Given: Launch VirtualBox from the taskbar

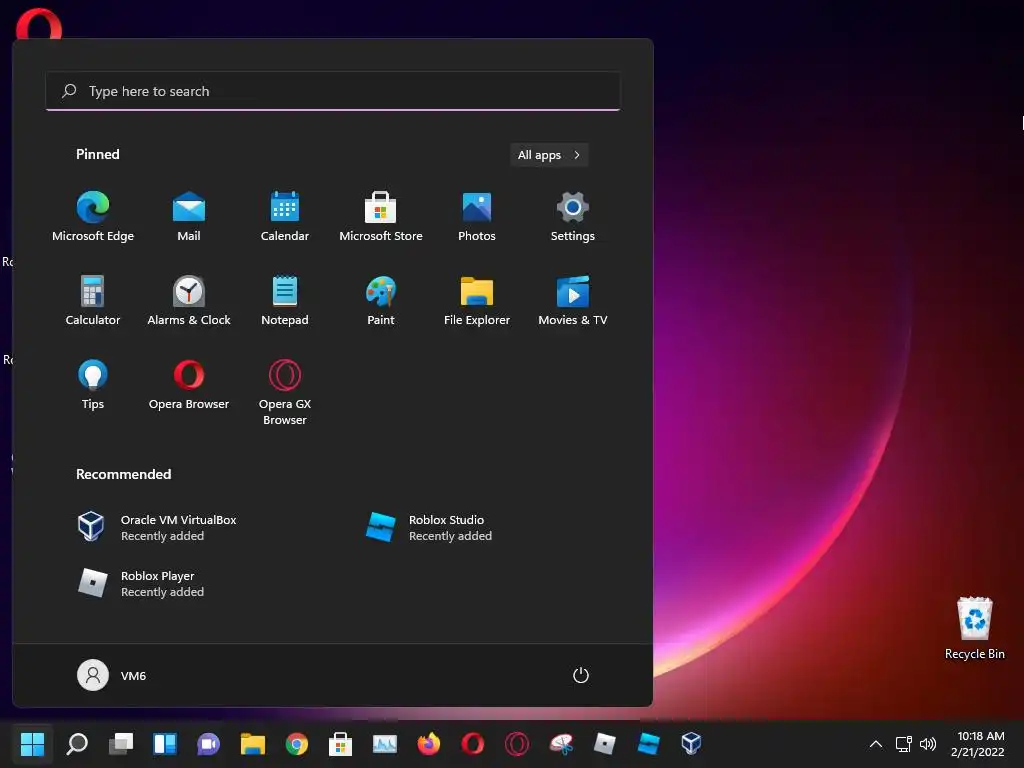Looking at the screenshot, I should click(692, 743).
